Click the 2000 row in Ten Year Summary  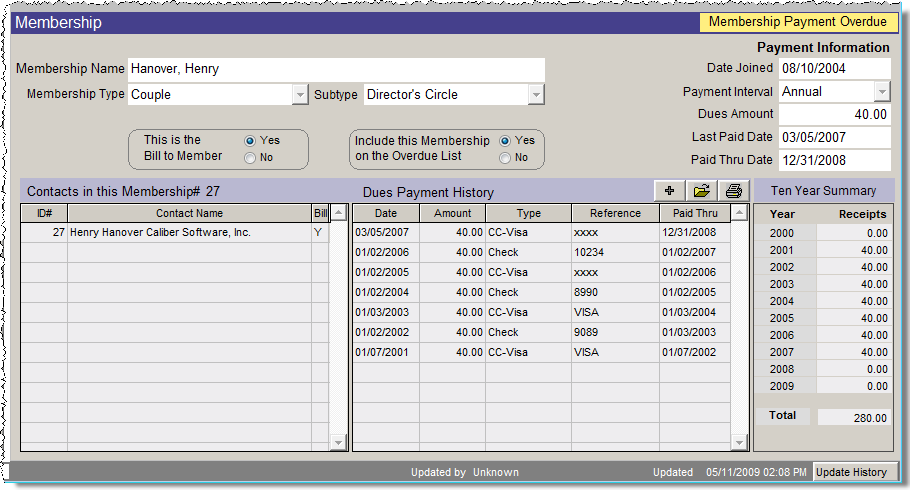823,233
